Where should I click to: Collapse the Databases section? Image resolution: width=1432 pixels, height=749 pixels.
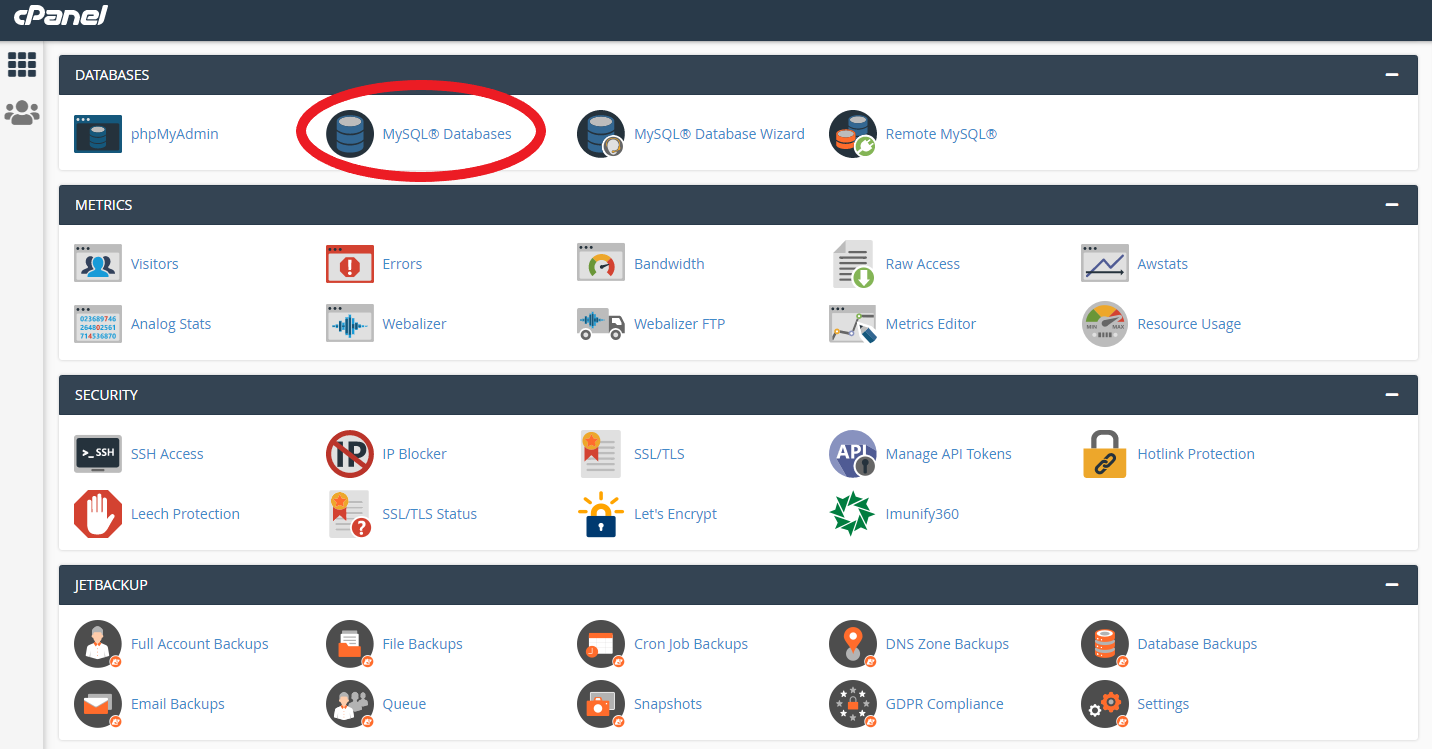[x=1391, y=75]
